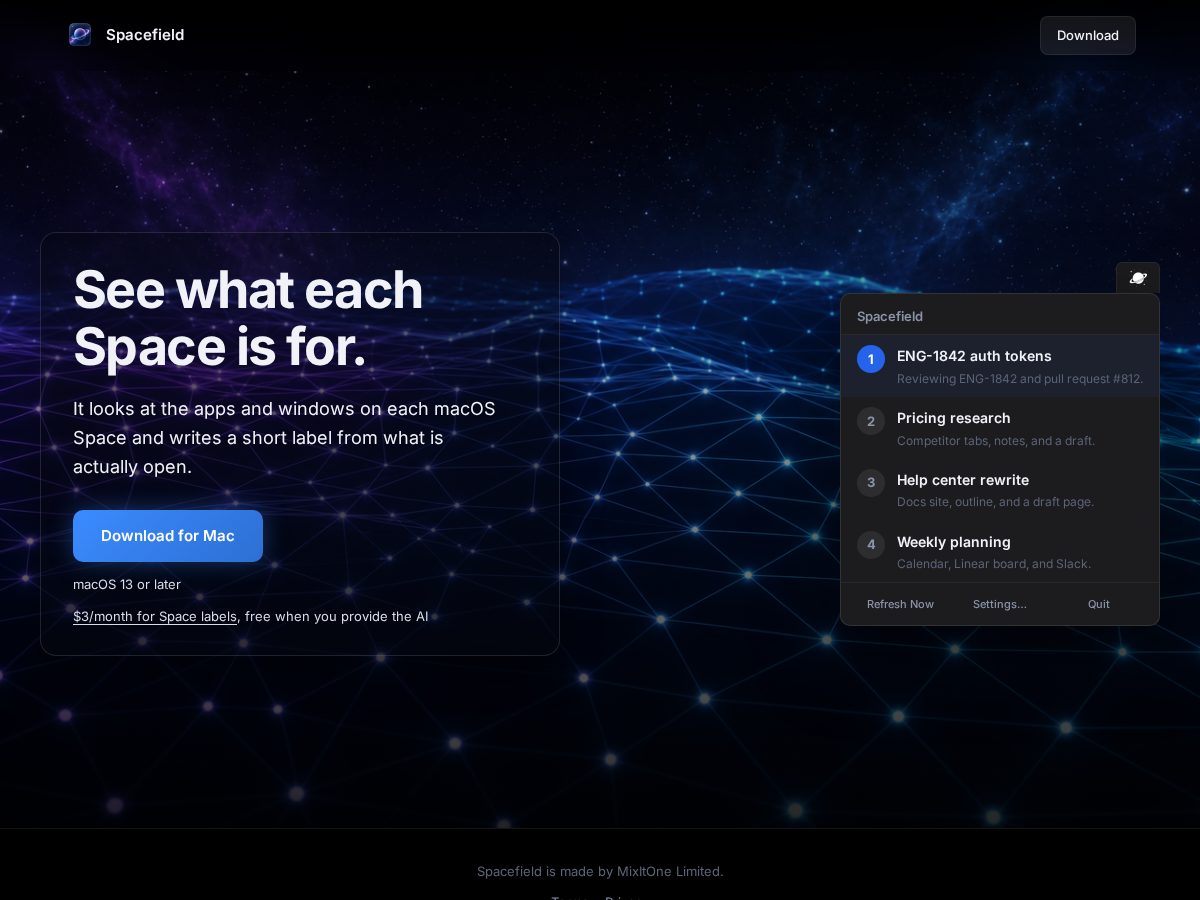1200x900 pixels.
Task: Click 'Docs site, outline, and a draft page.' text
Action: click(x=995, y=502)
